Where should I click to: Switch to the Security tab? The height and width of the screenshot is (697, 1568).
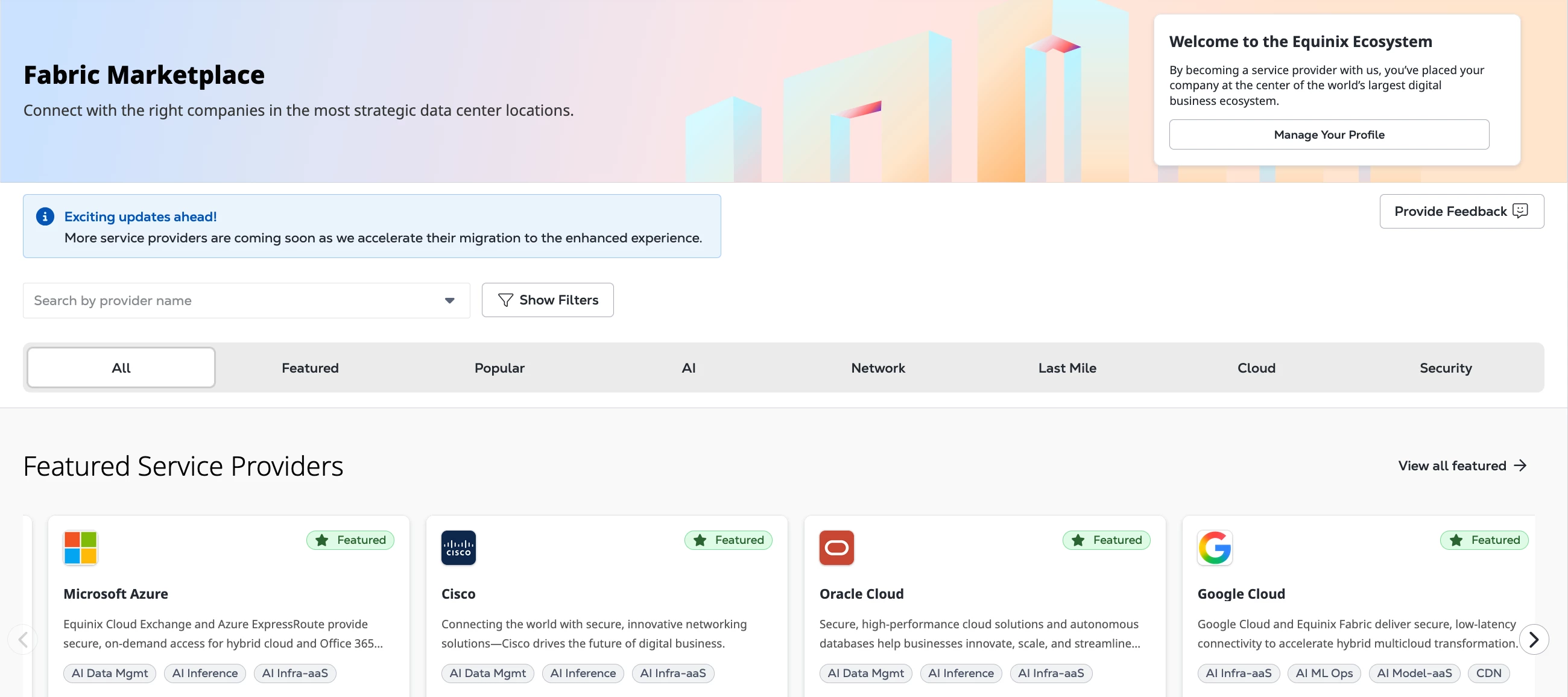point(1446,368)
